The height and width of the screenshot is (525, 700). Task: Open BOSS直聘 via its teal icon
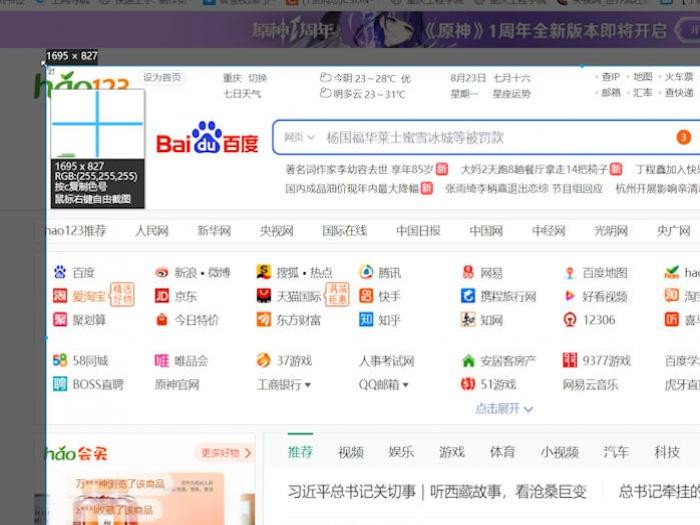(60, 384)
